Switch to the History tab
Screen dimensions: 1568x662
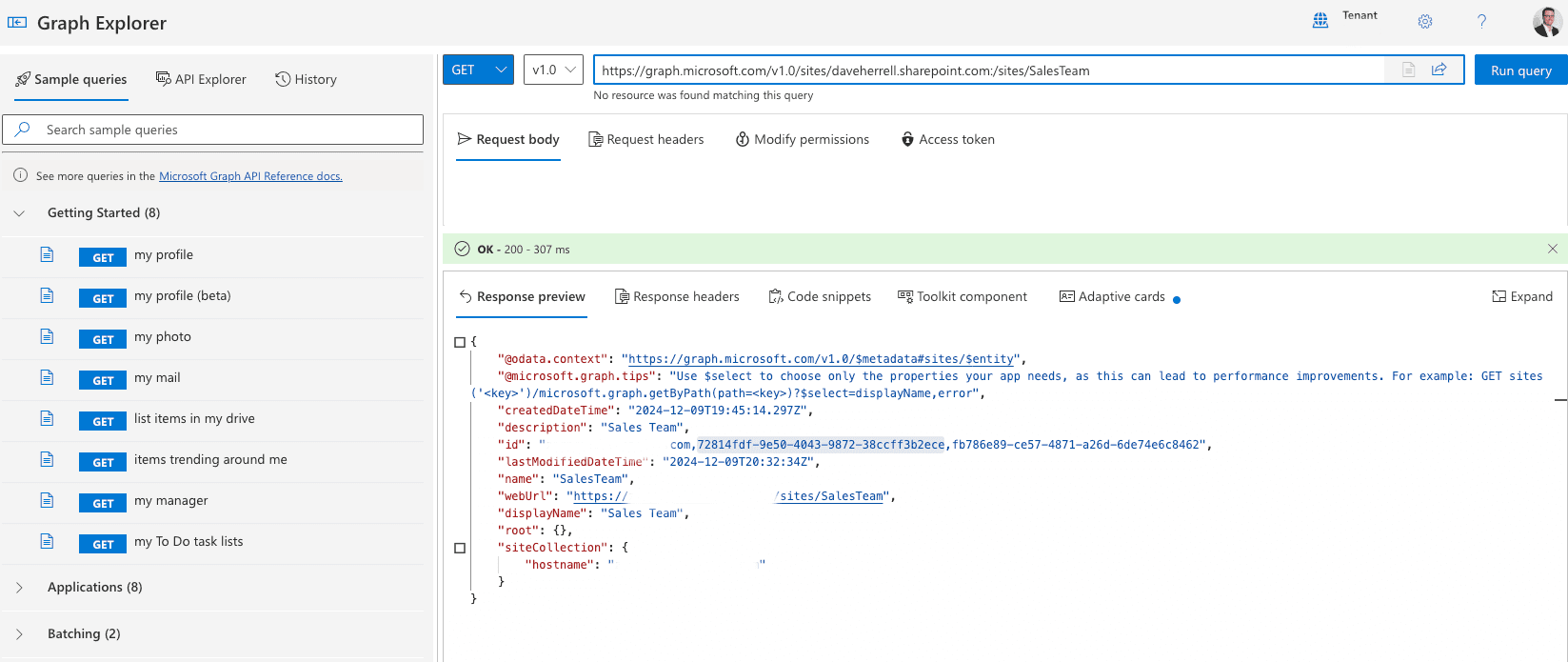[306, 79]
